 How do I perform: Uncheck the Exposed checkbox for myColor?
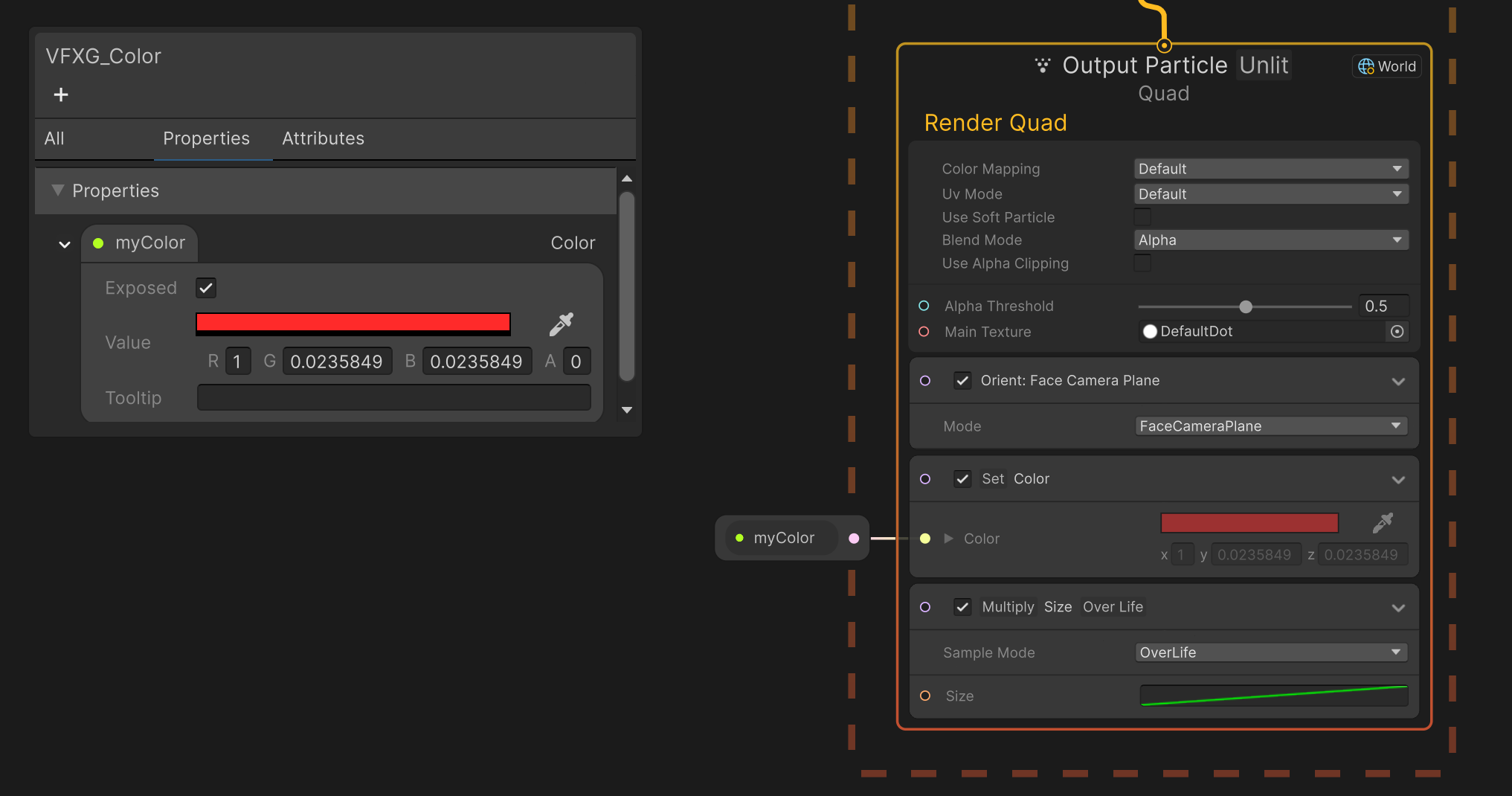(205, 288)
